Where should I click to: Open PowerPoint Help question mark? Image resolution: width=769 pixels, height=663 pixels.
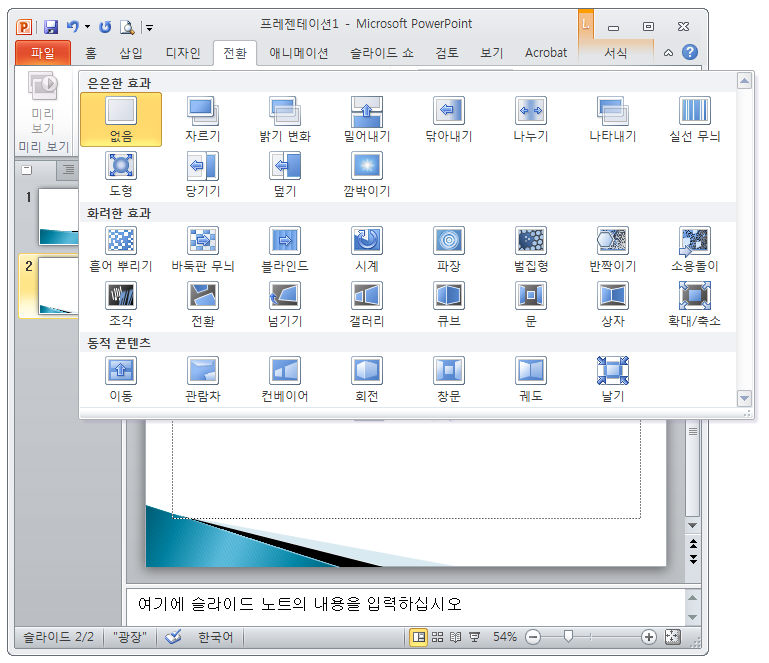coord(690,52)
